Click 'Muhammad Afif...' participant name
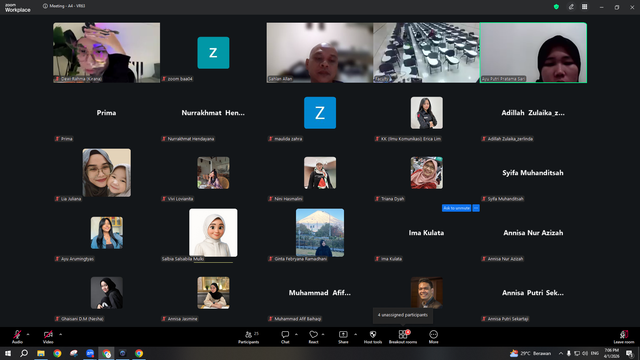Viewport: 640px width, 360px height. pyautogui.click(x=320, y=293)
